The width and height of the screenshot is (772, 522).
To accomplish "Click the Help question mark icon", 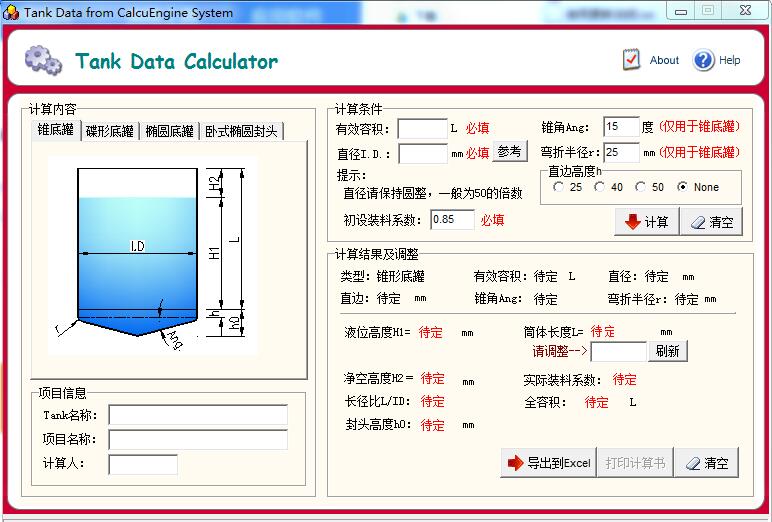I will (x=703, y=61).
